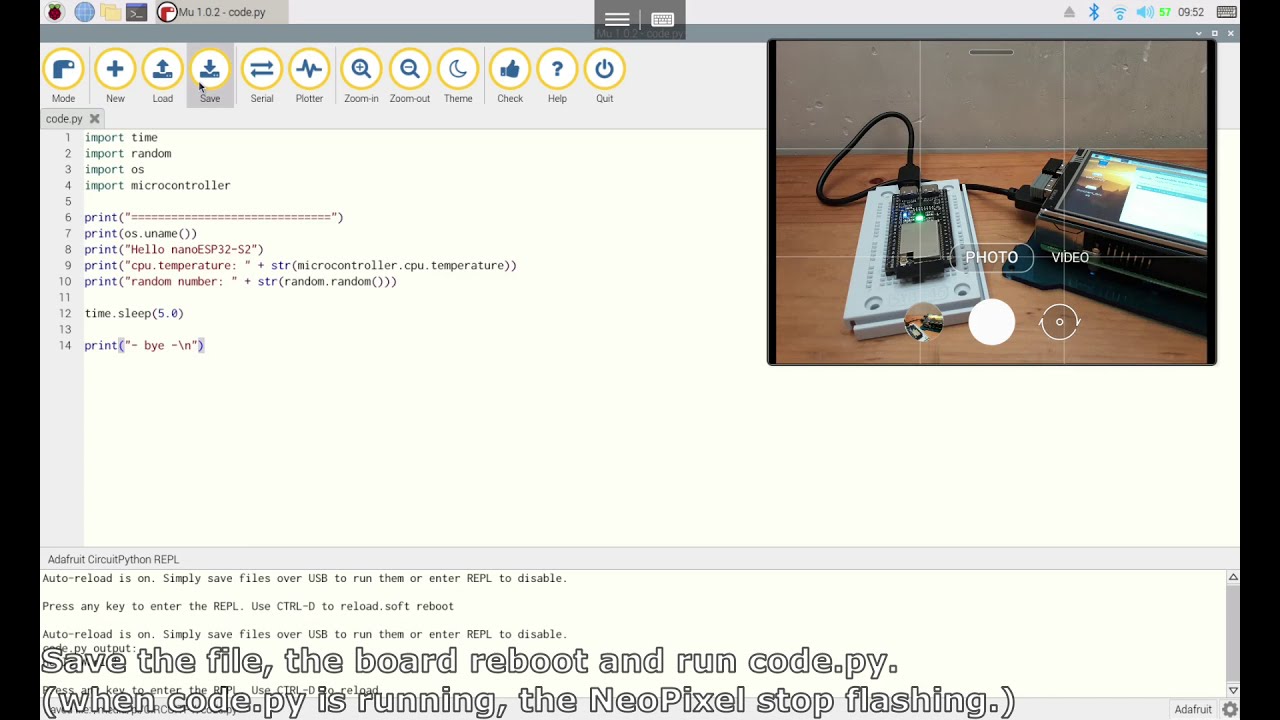Open the file manager folder icon

(x=110, y=12)
